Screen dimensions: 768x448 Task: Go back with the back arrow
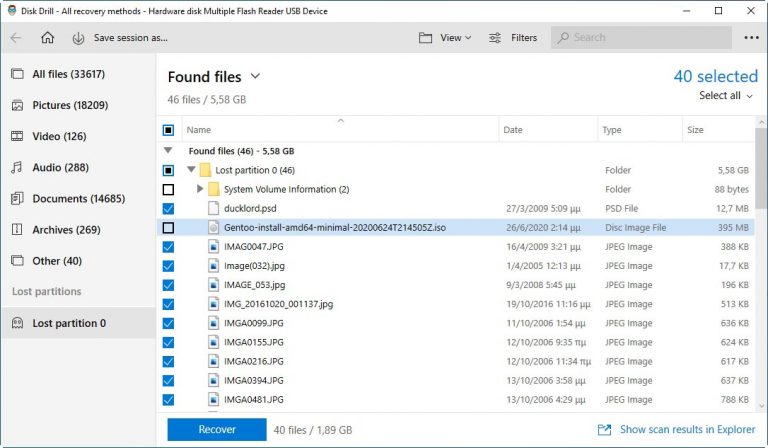[x=16, y=38]
